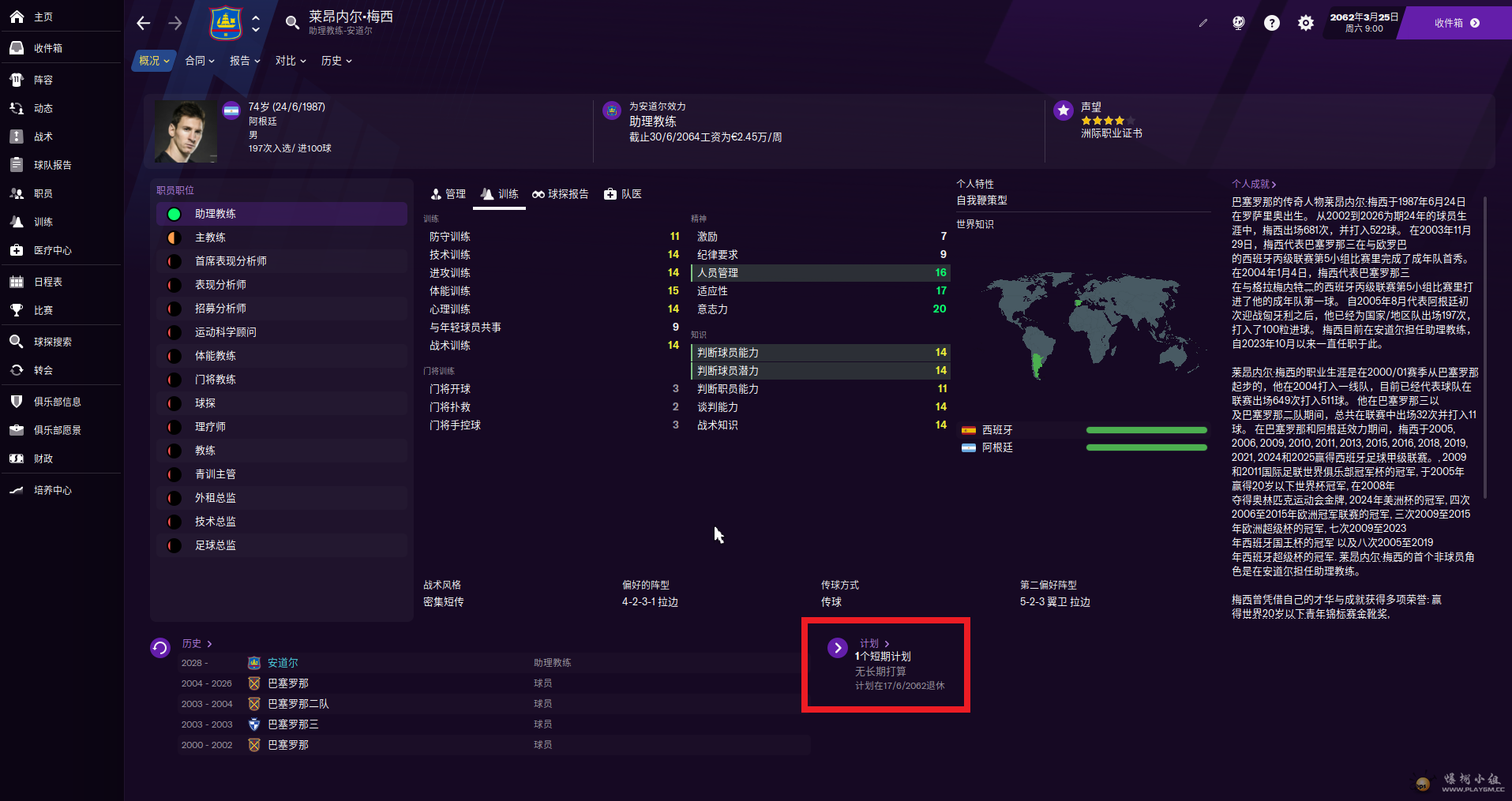Image resolution: width=1512 pixels, height=801 pixels.
Task: Open 俱乐部信息 club info shield icon
Action: (17, 402)
